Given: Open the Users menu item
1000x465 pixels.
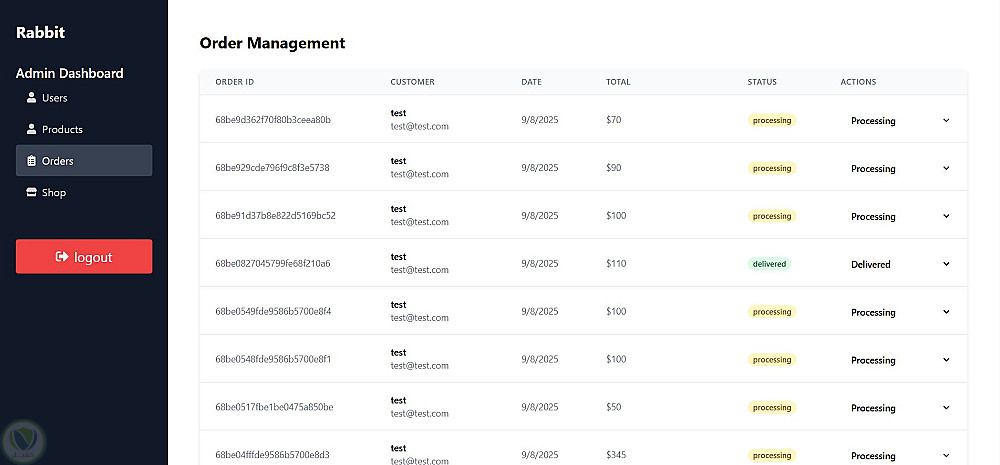Looking at the screenshot, I should point(54,98).
